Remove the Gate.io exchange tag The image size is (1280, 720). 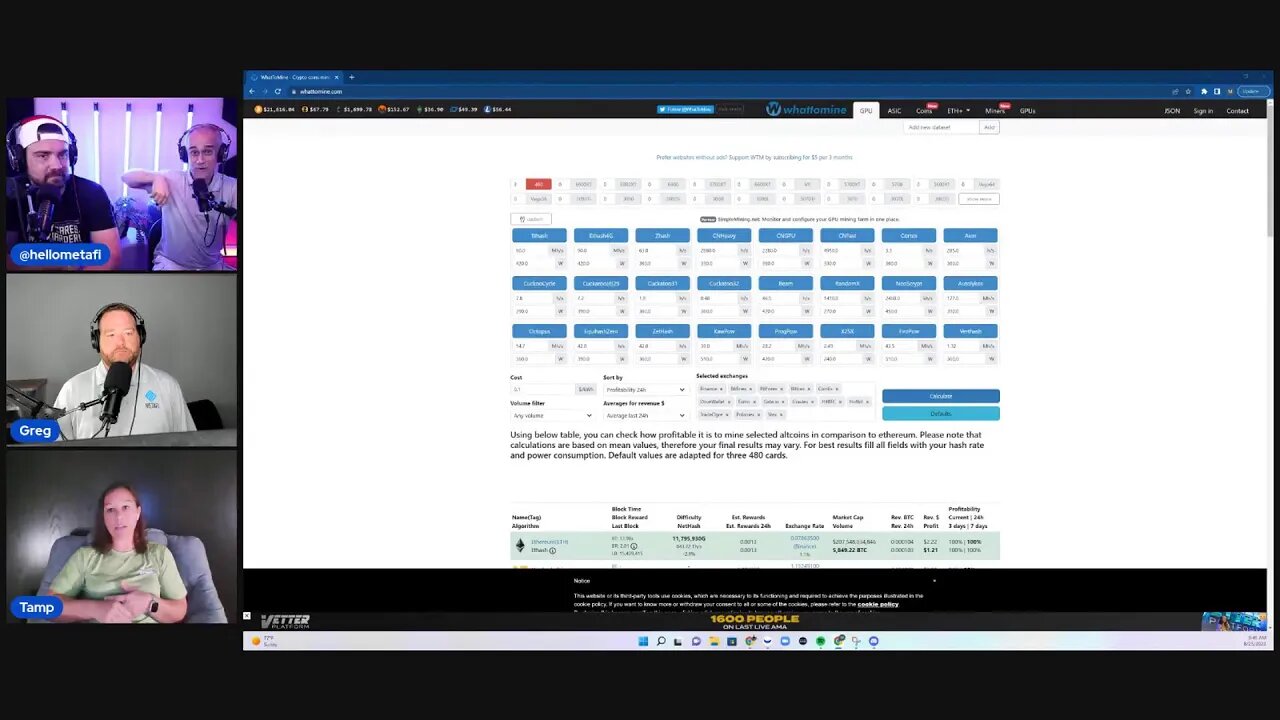click(781, 401)
